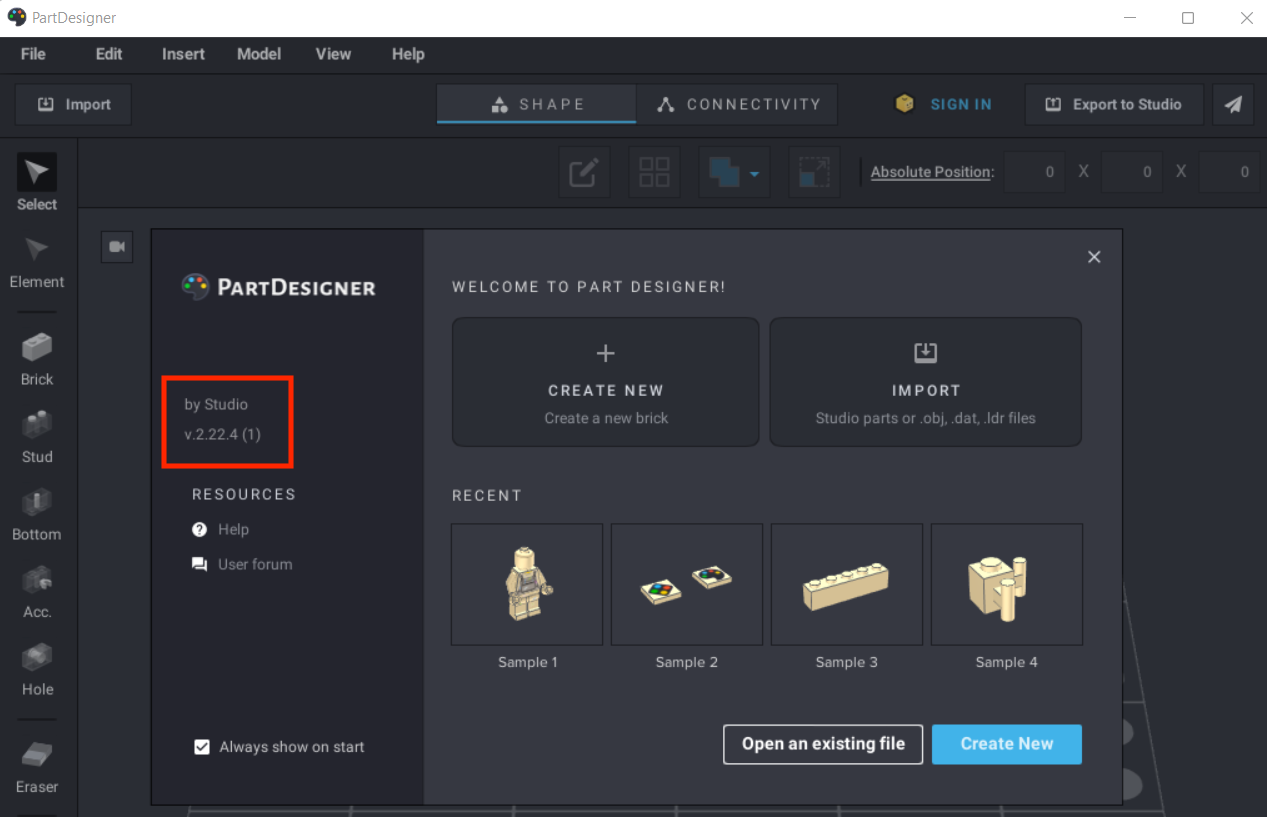Screen dimensions: 1267x817
Task: Select the Acc. tool in sidebar
Action: (x=37, y=591)
